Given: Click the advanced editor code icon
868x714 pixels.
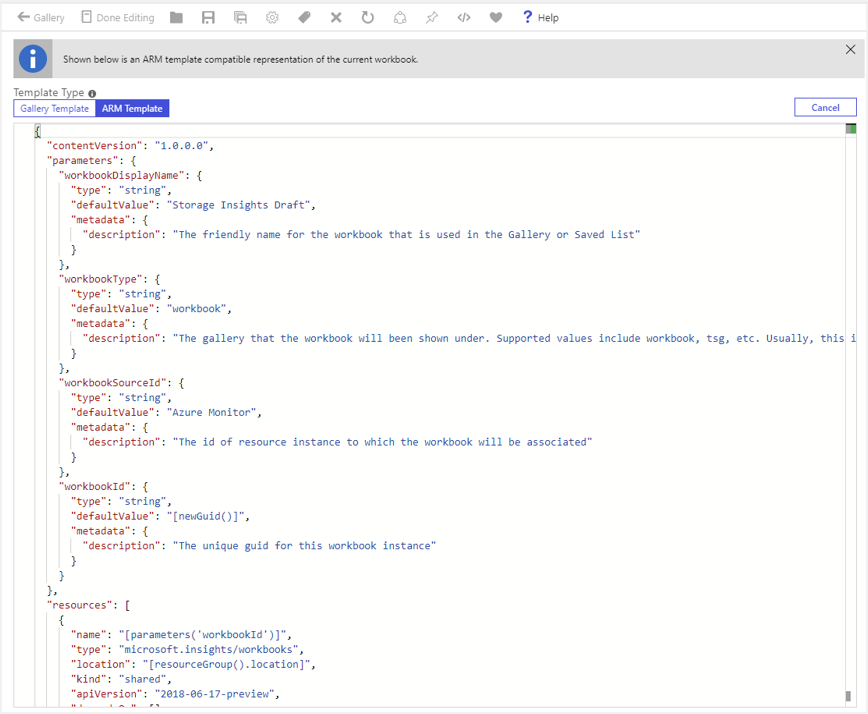Looking at the screenshot, I should [464, 18].
